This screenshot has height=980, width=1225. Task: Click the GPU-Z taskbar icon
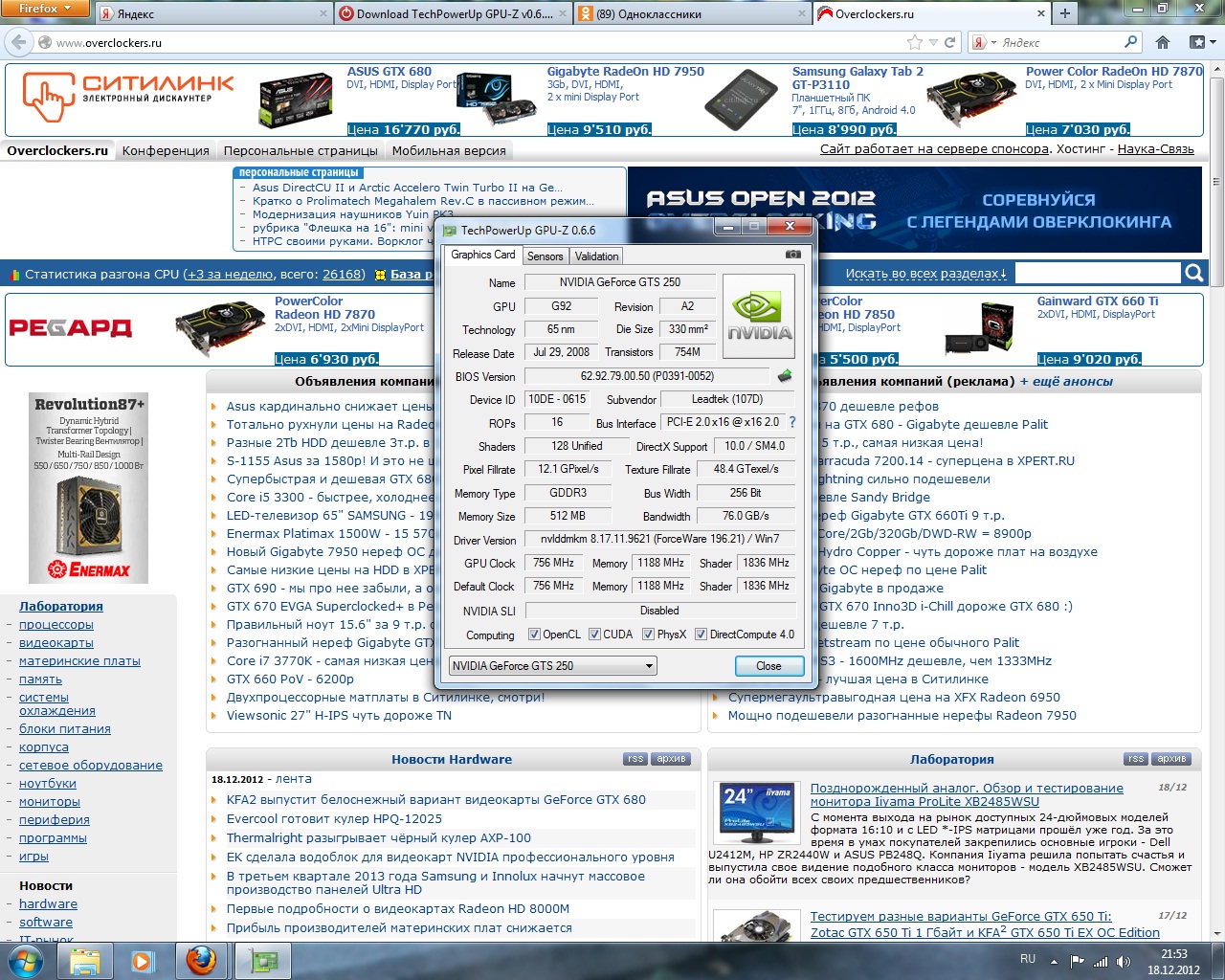tap(262, 961)
